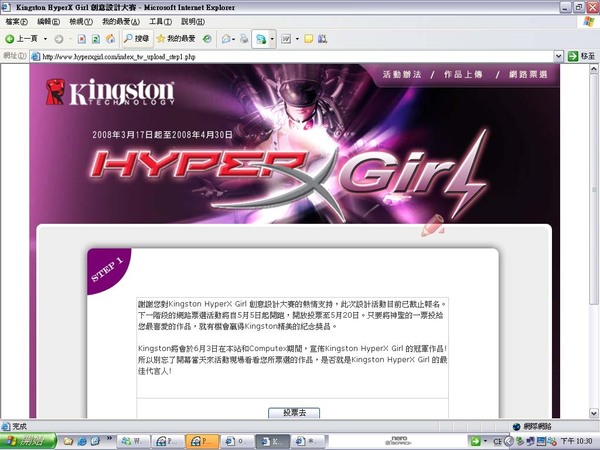
Task: Open the 開始 Start menu
Action: click(28, 441)
